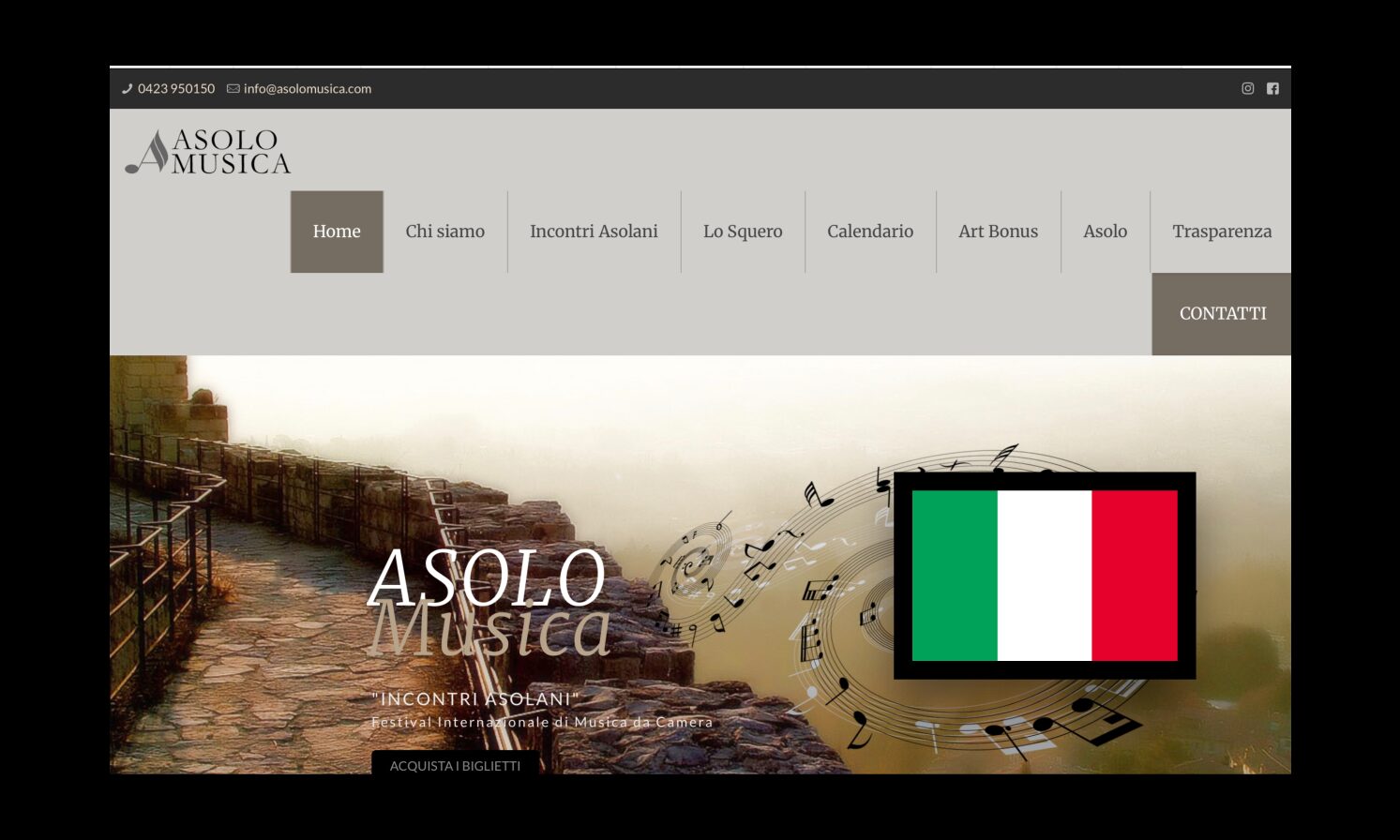The height and width of the screenshot is (840, 1400).
Task: Click the Asolo Musica logo
Action: (208, 152)
